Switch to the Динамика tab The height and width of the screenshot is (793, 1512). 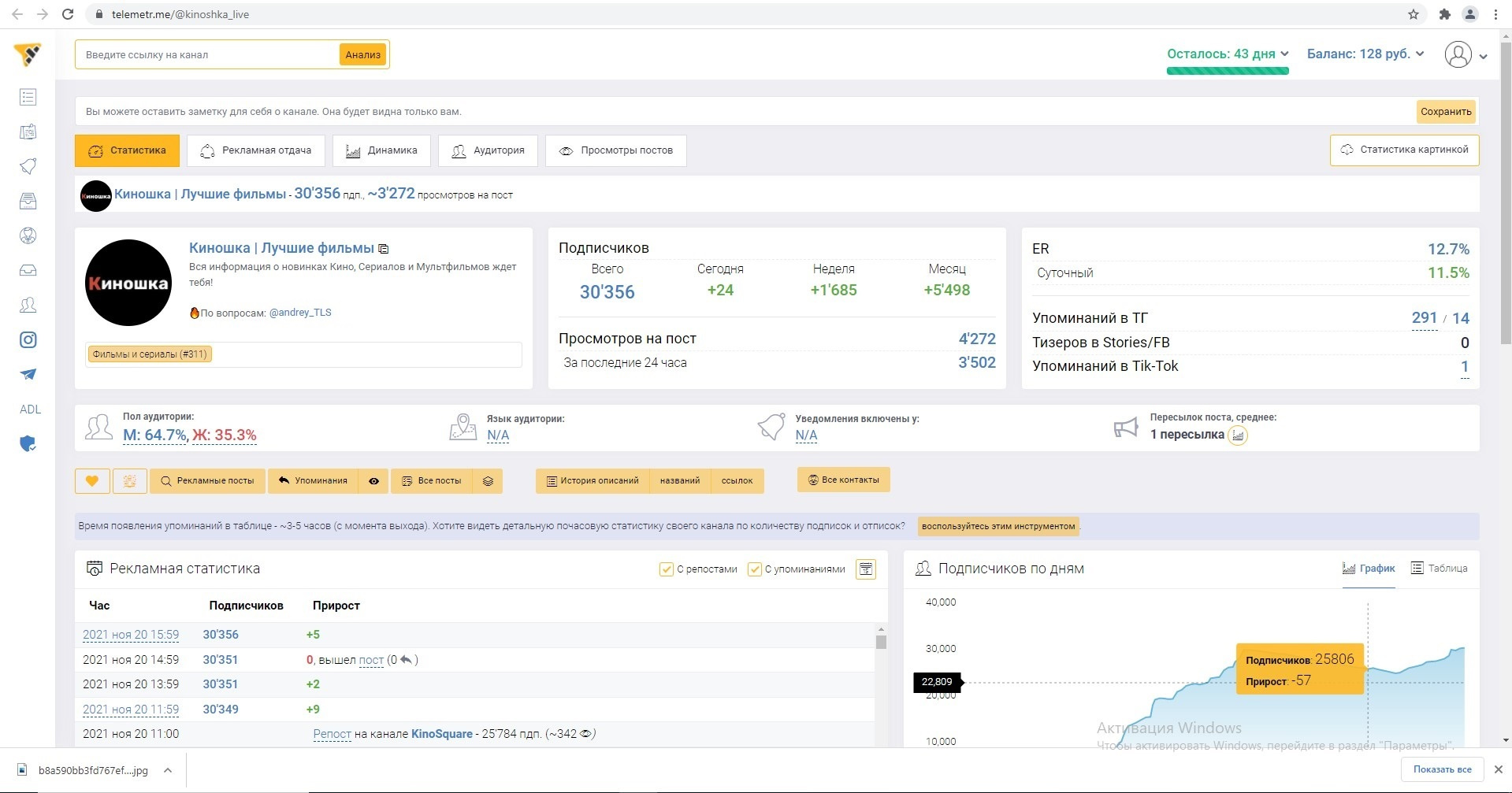tap(381, 150)
